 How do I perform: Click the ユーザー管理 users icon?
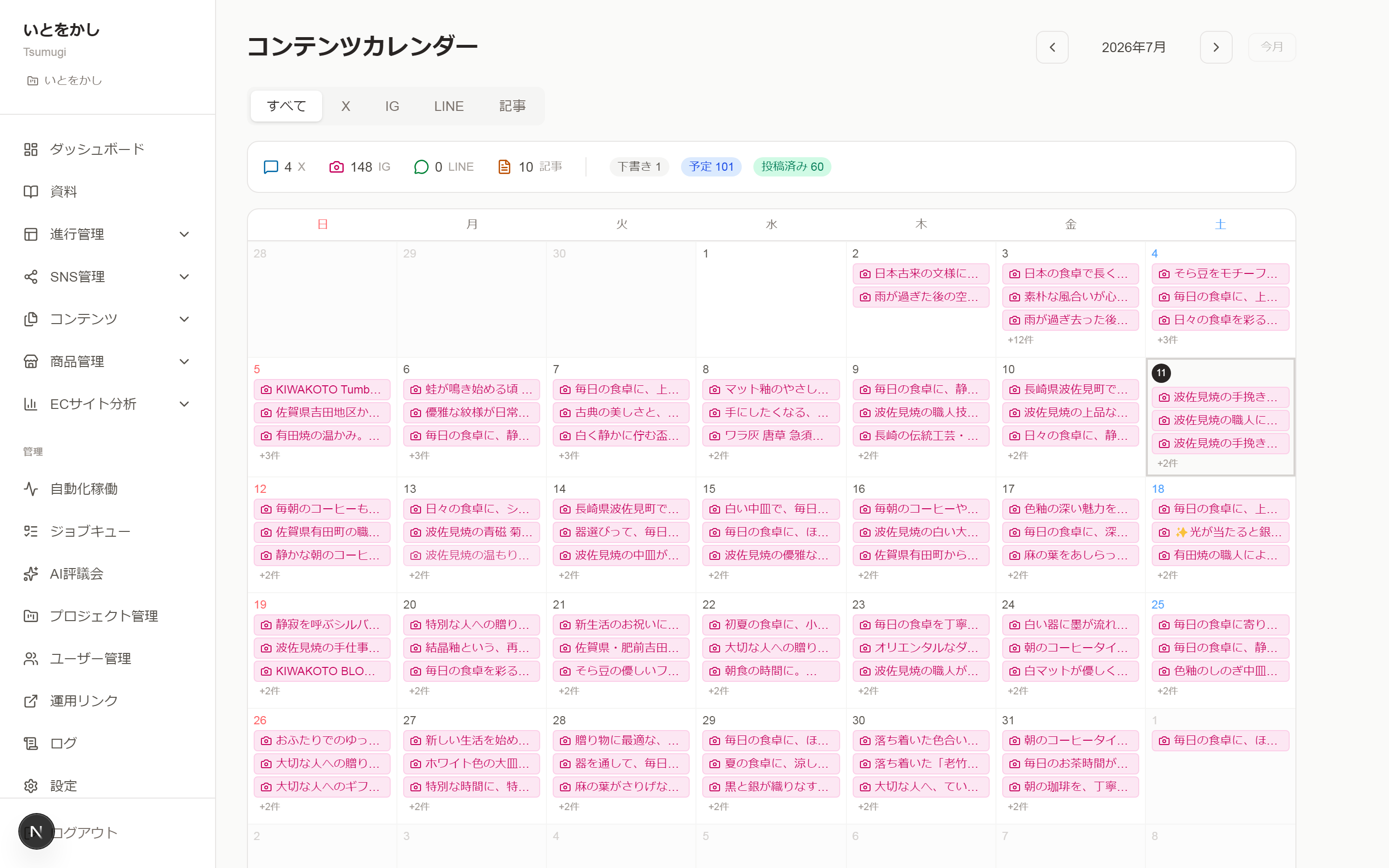point(30,658)
